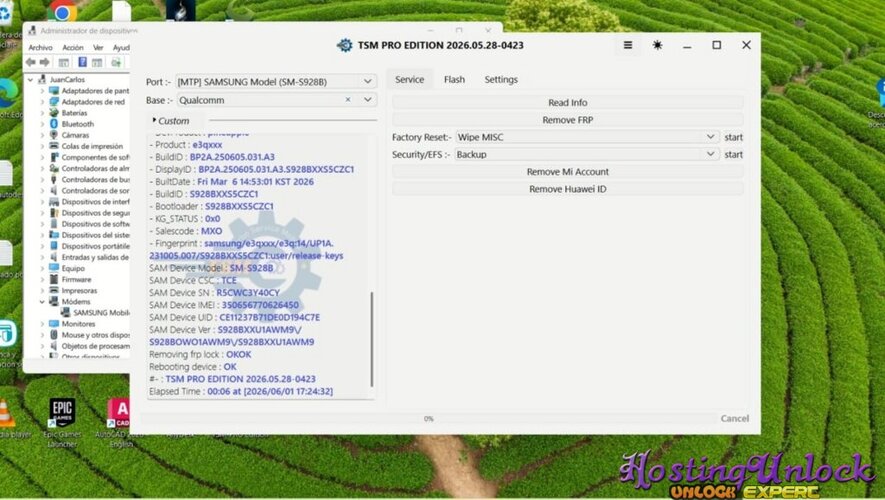Switch to the Service tab
885x500 pixels.
click(x=409, y=80)
